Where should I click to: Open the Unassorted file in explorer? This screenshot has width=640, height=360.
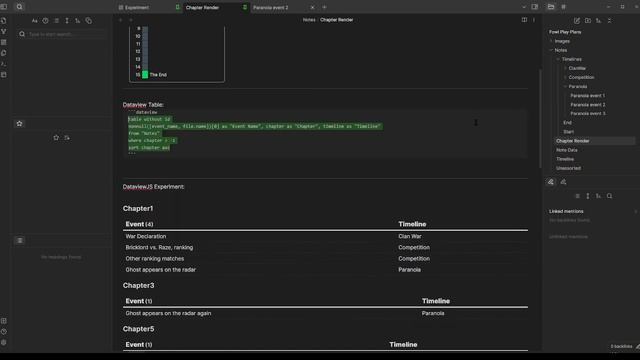568,168
